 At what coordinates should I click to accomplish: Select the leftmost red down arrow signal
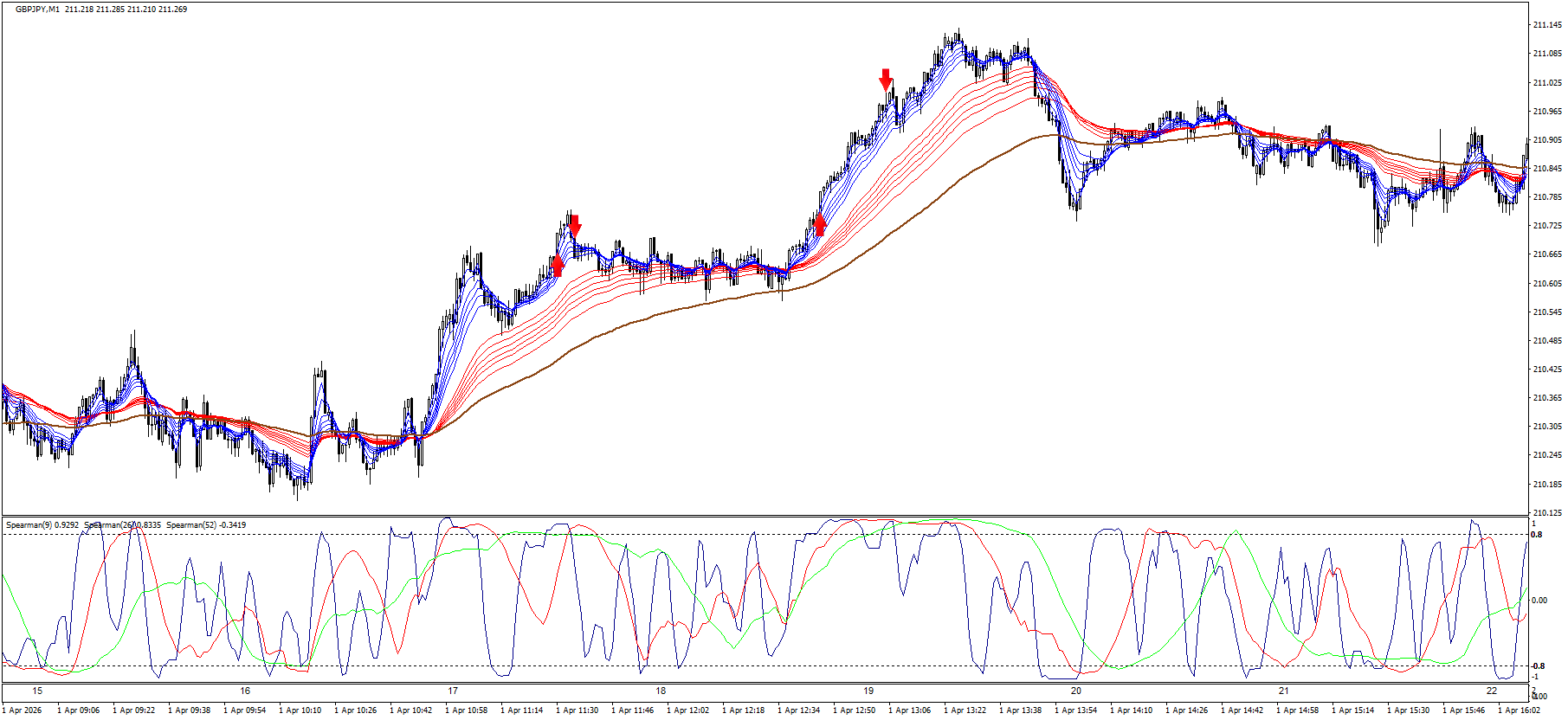click(x=574, y=226)
